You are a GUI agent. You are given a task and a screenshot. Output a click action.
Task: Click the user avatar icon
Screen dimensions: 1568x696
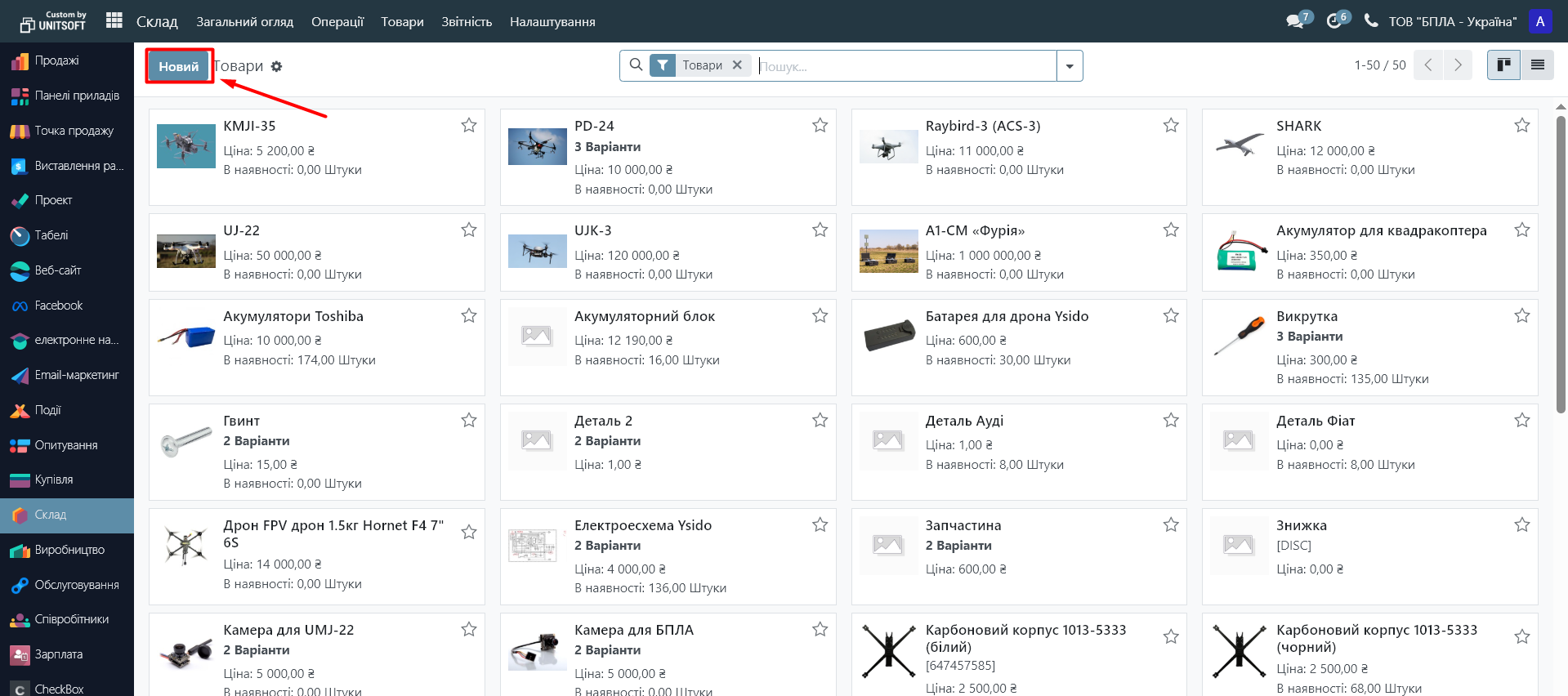tap(1539, 21)
